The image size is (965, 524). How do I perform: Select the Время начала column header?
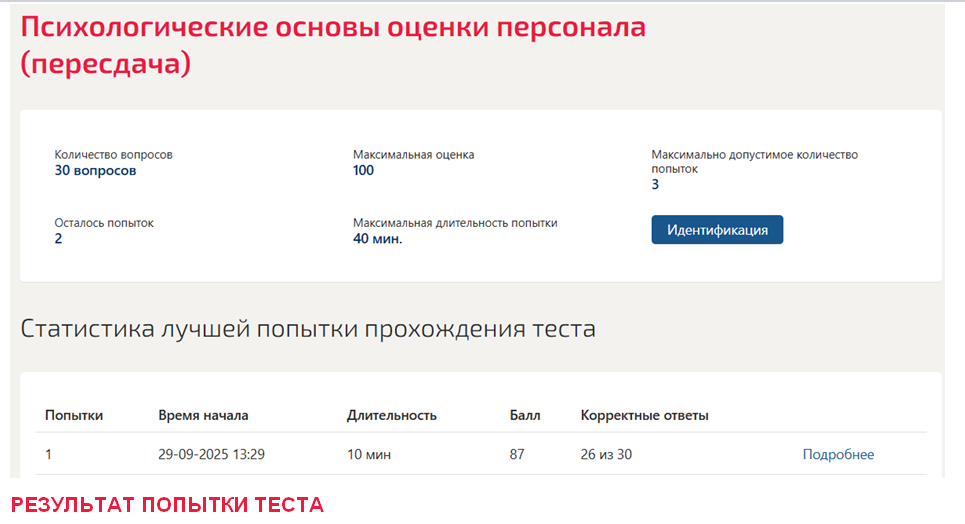(x=203, y=416)
